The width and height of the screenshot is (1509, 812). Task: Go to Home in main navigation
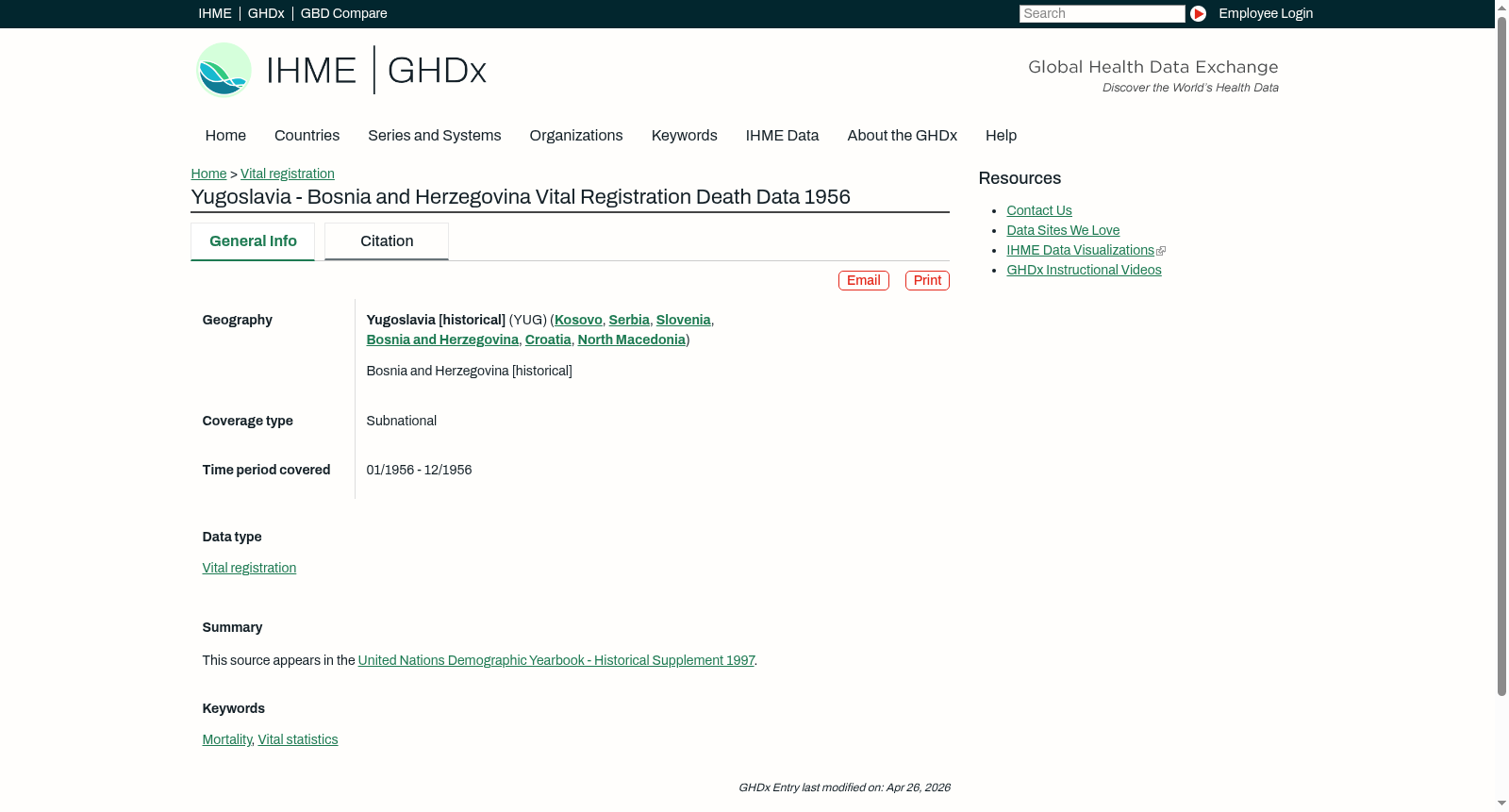[225, 136]
